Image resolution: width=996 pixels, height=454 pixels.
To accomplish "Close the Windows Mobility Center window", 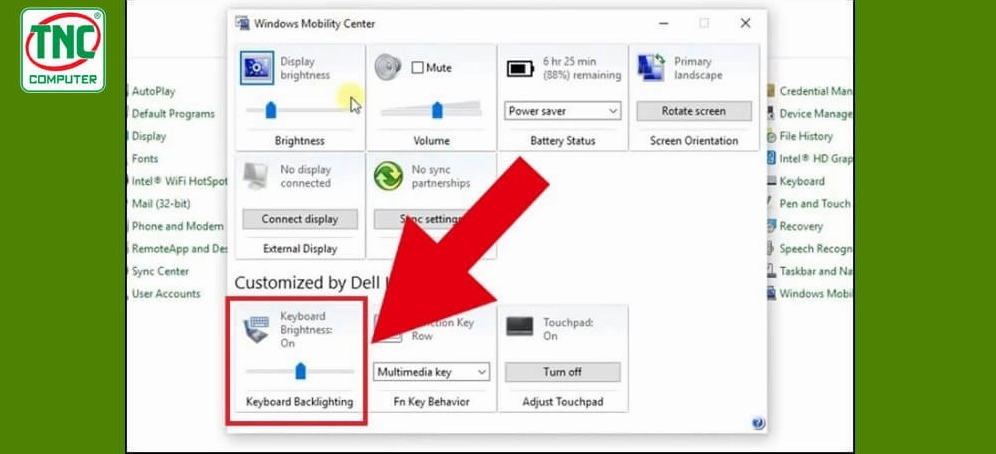I will (x=745, y=23).
